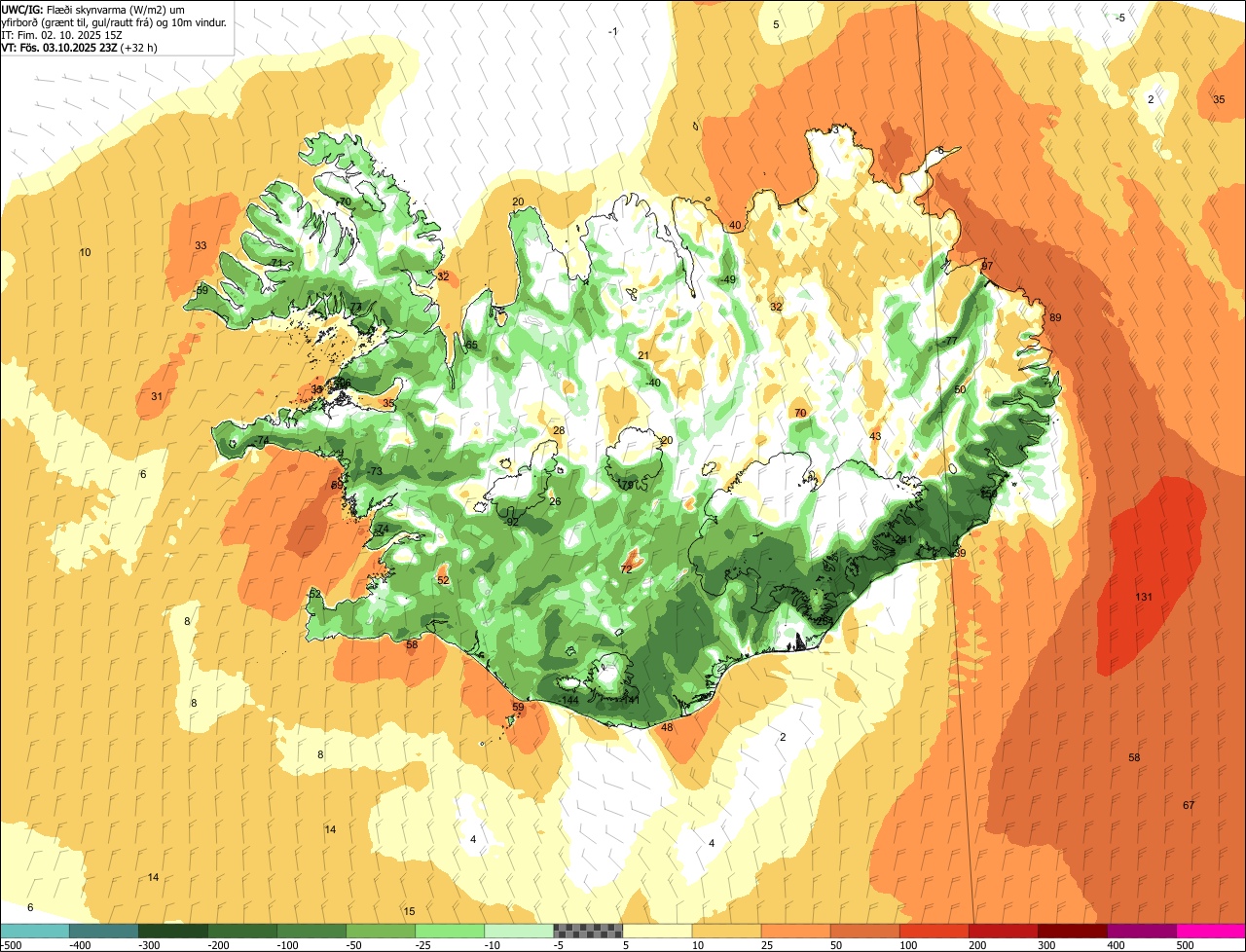Click the legend swatch between -200 and -100
The height and width of the screenshot is (952, 1246).
[241, 931]
